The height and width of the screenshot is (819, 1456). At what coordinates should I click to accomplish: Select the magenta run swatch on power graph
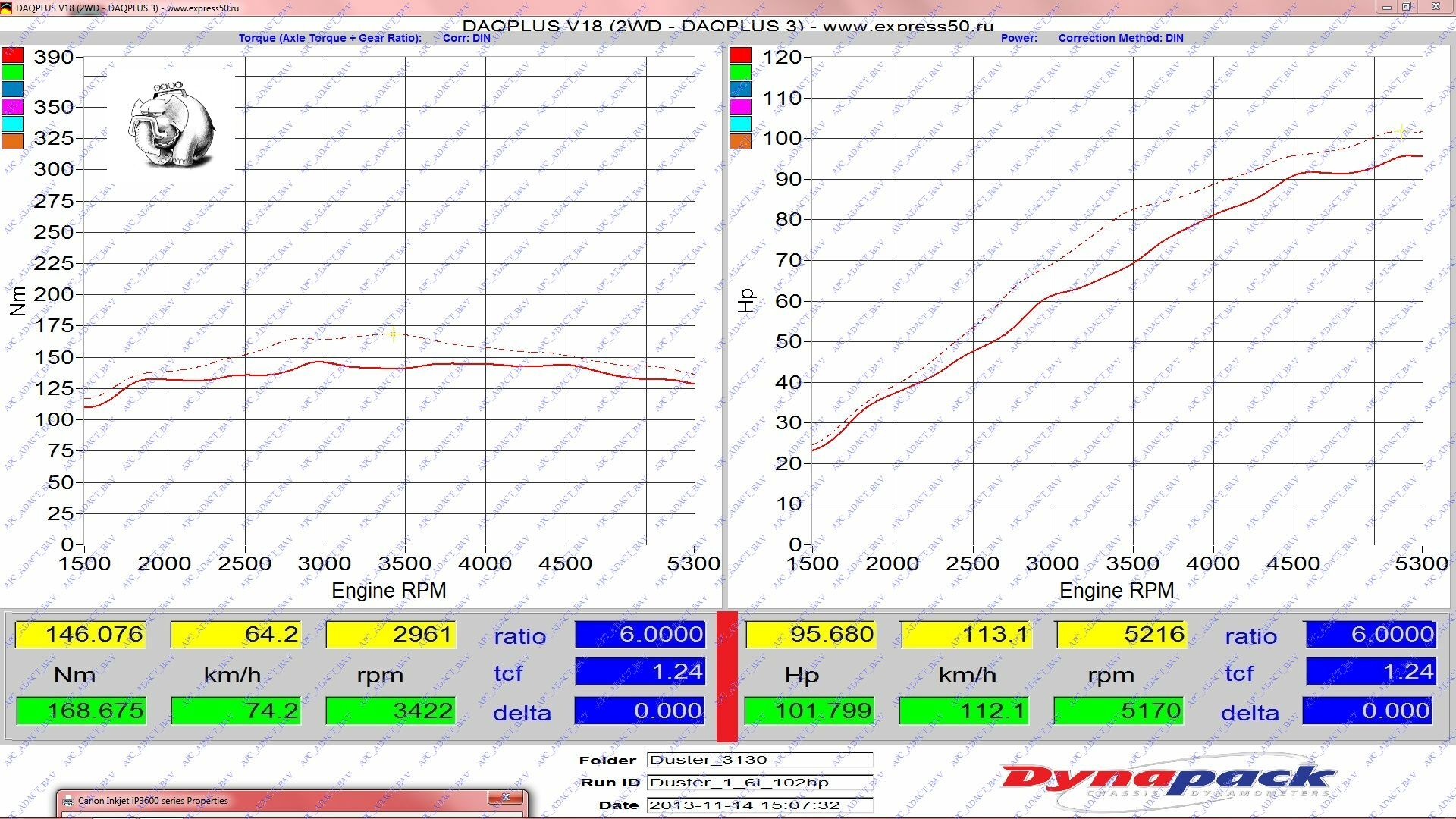coord(740,106)
